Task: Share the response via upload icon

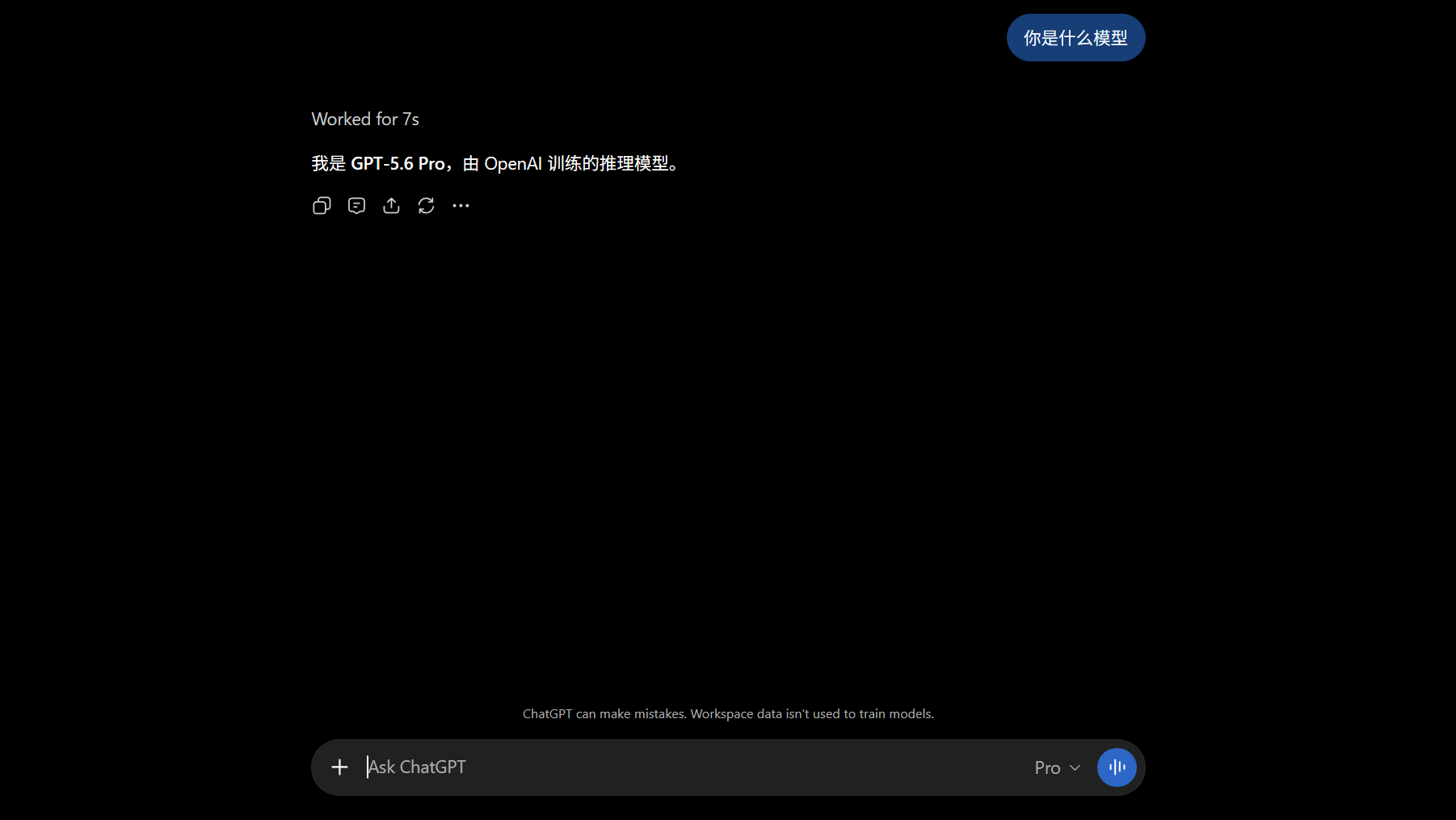Action: [x=391, y=206]
